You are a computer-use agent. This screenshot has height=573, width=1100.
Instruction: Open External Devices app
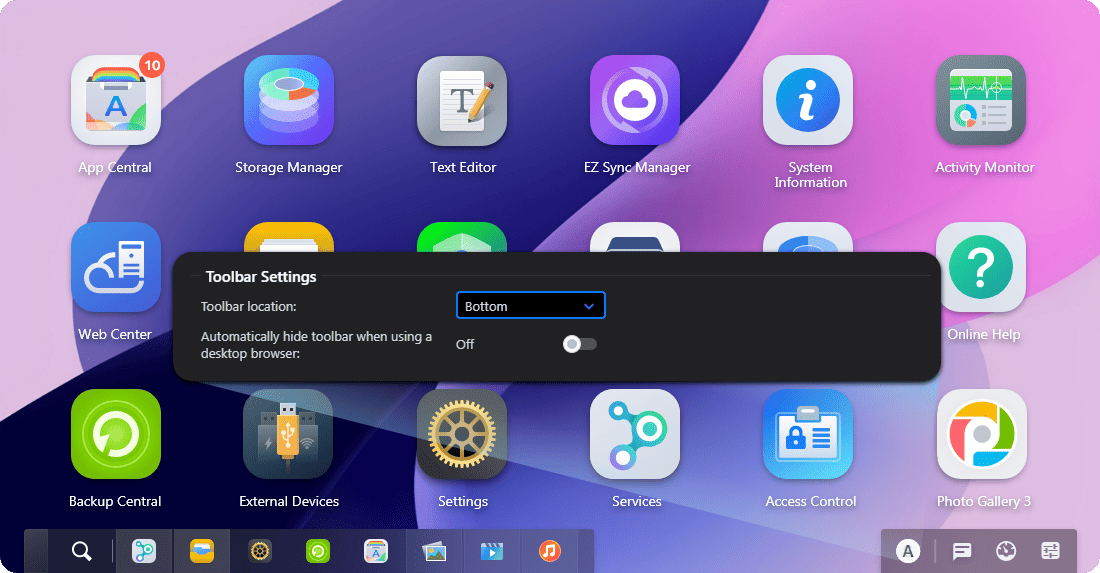coord(288,434)
